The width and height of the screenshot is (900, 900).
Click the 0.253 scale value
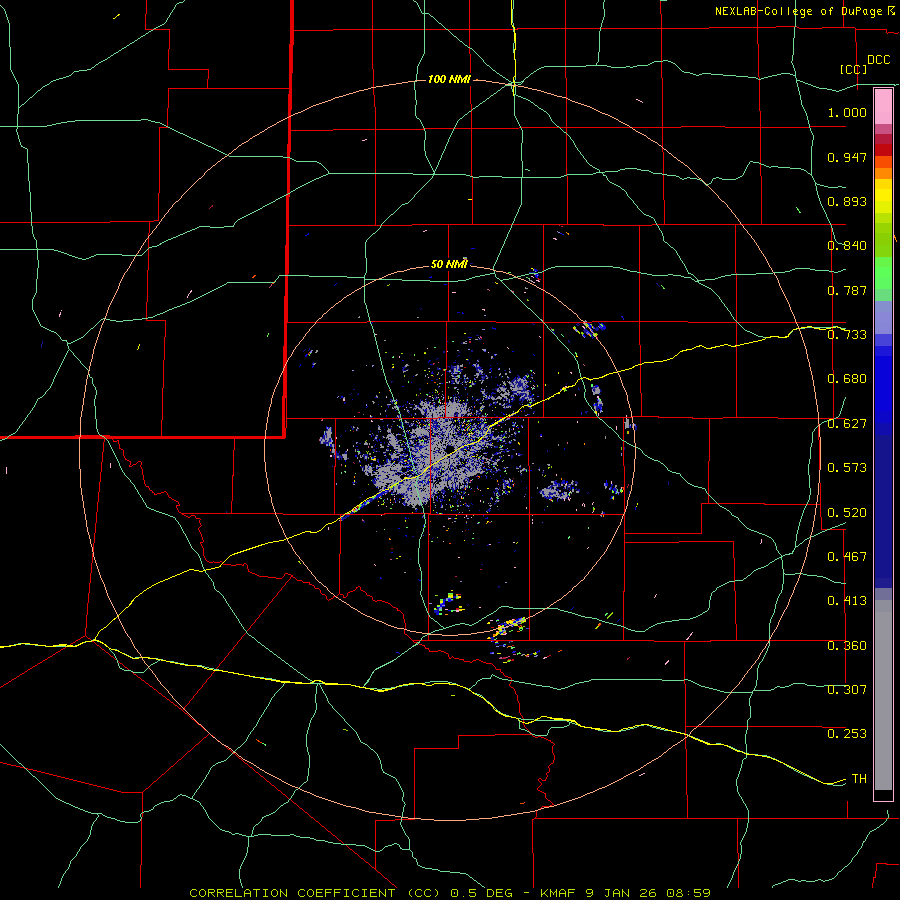coord(847,734)
